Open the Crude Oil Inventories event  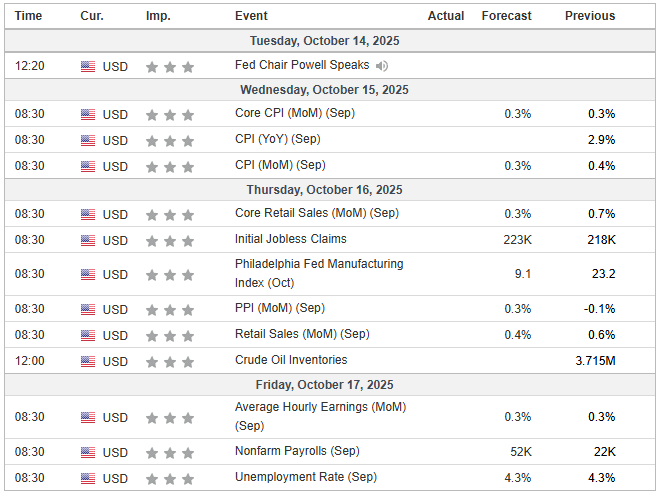(x=291, y=361)
